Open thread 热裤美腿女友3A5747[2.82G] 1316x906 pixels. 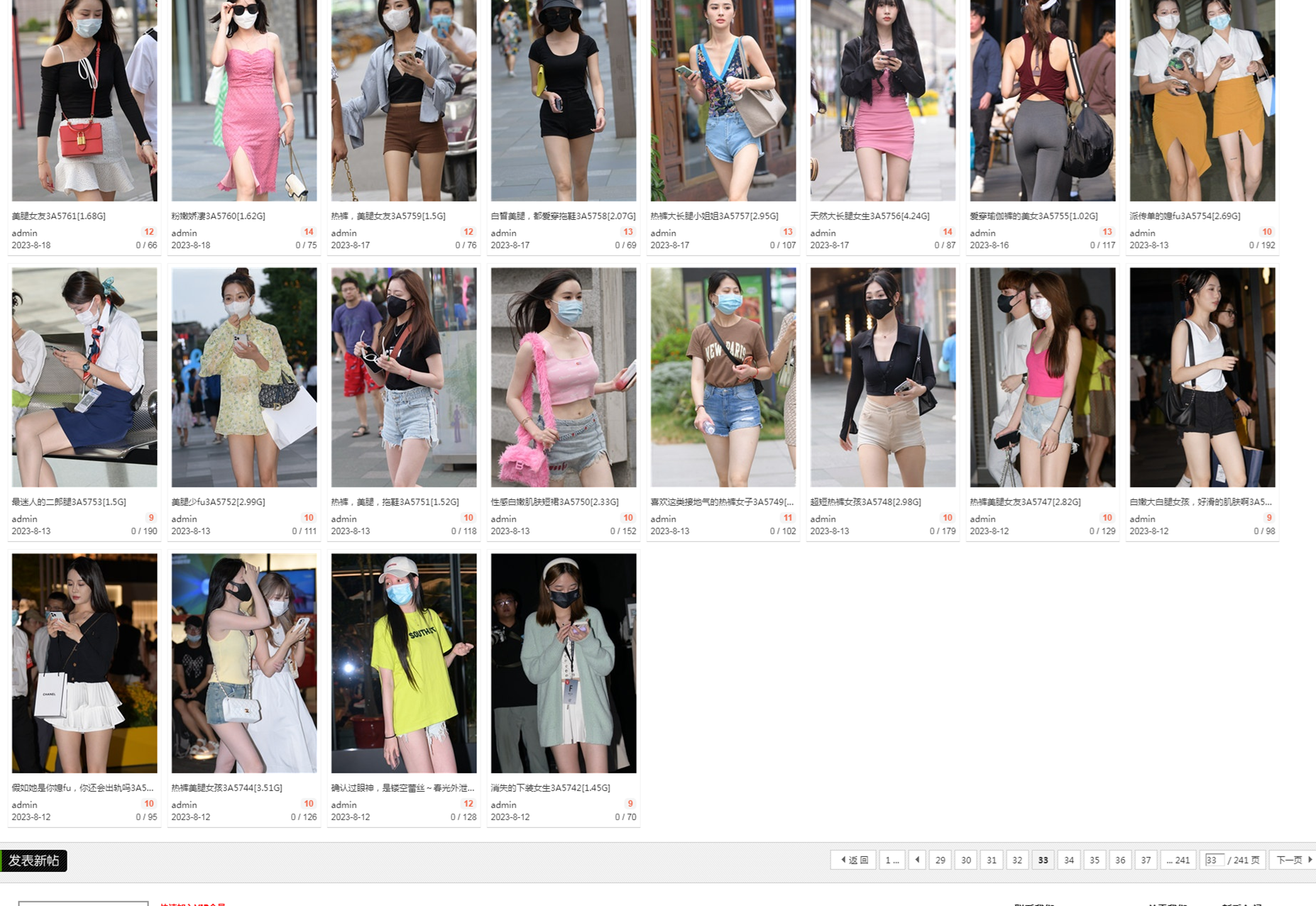click(x=1025, y=502)
